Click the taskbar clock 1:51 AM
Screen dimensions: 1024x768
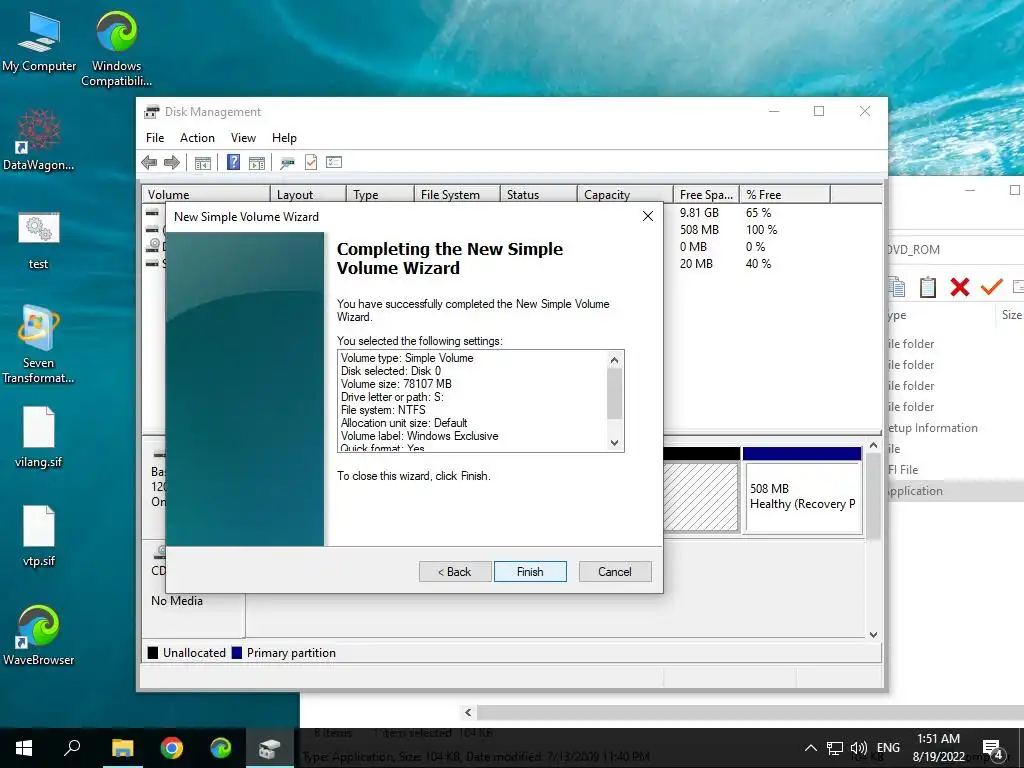938,739
